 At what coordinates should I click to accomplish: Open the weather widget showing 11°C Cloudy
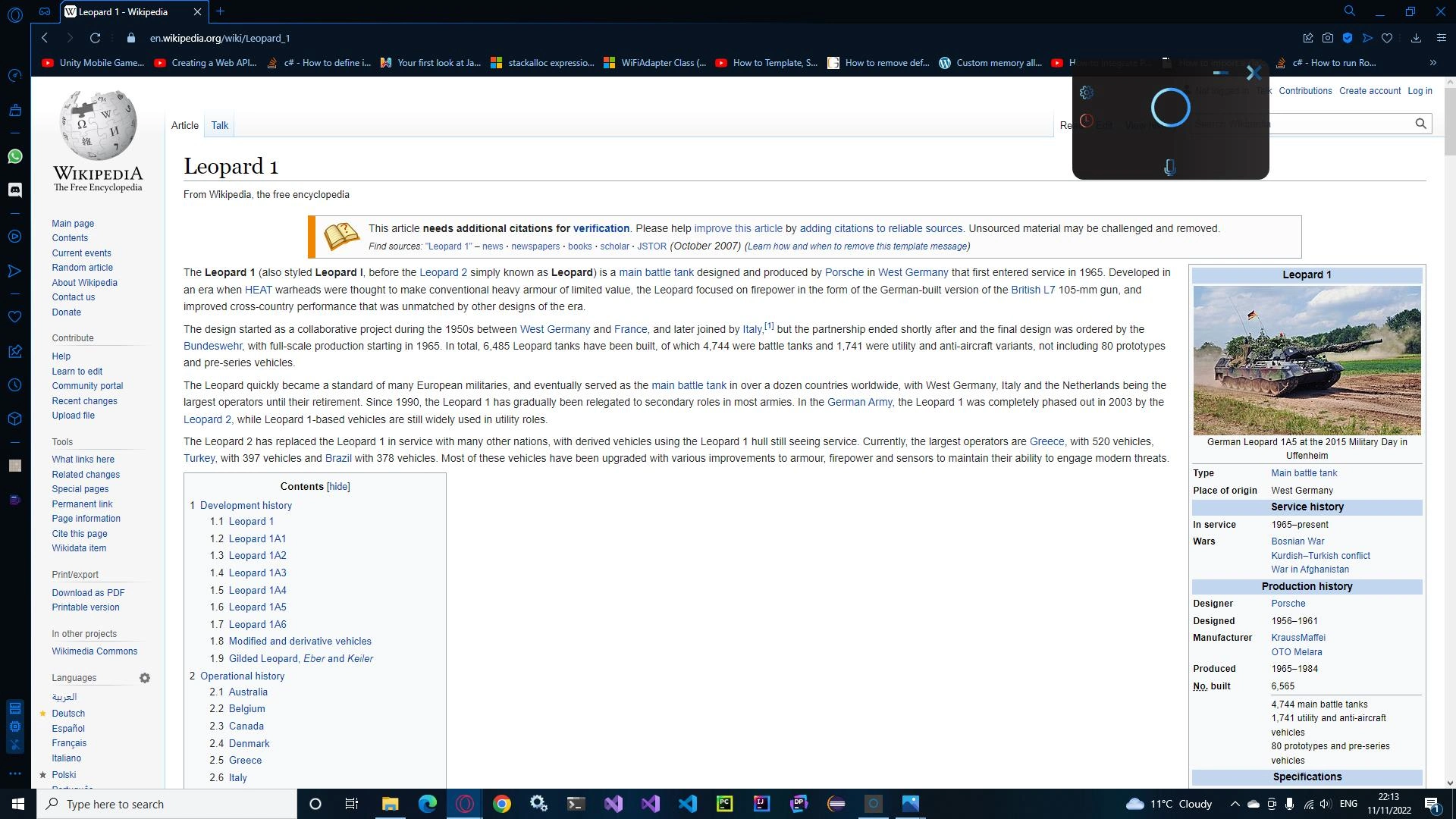pos(1169,804)
